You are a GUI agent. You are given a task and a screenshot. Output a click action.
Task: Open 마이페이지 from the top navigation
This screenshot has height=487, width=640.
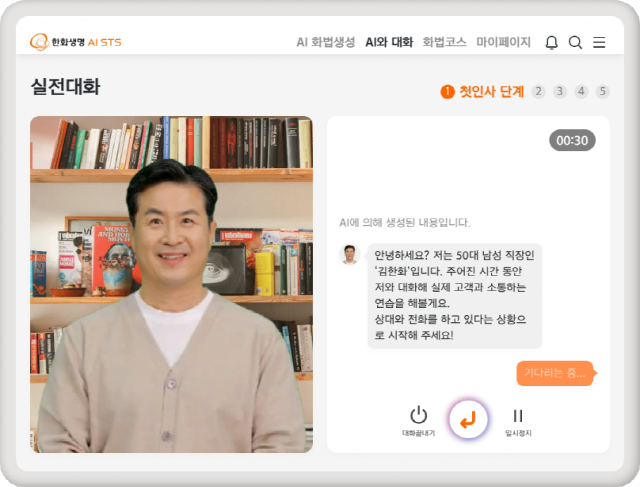click(503, 42)
